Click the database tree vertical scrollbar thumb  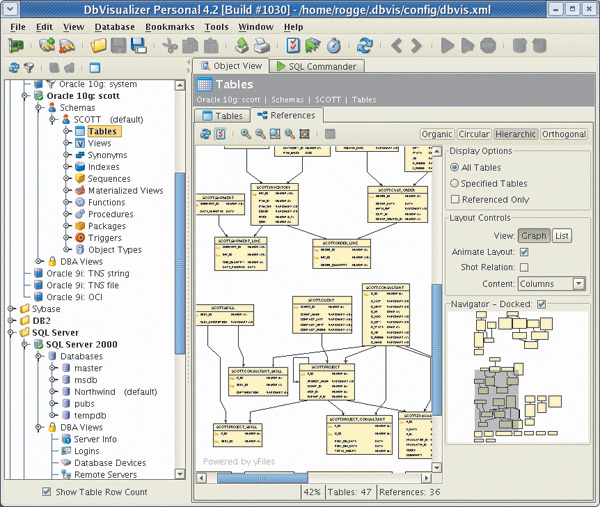tap(180, 263)
